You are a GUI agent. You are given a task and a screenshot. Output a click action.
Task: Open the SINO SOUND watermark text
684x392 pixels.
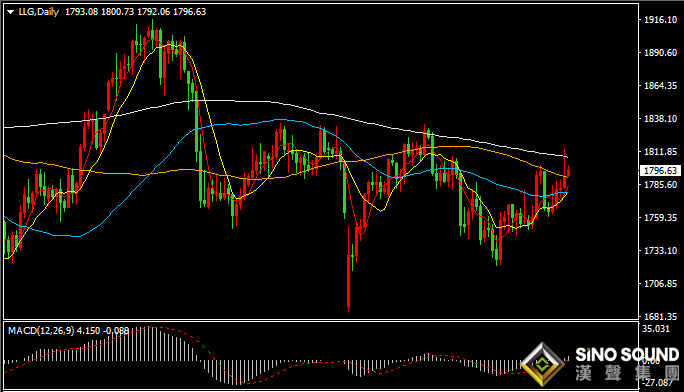627,355
